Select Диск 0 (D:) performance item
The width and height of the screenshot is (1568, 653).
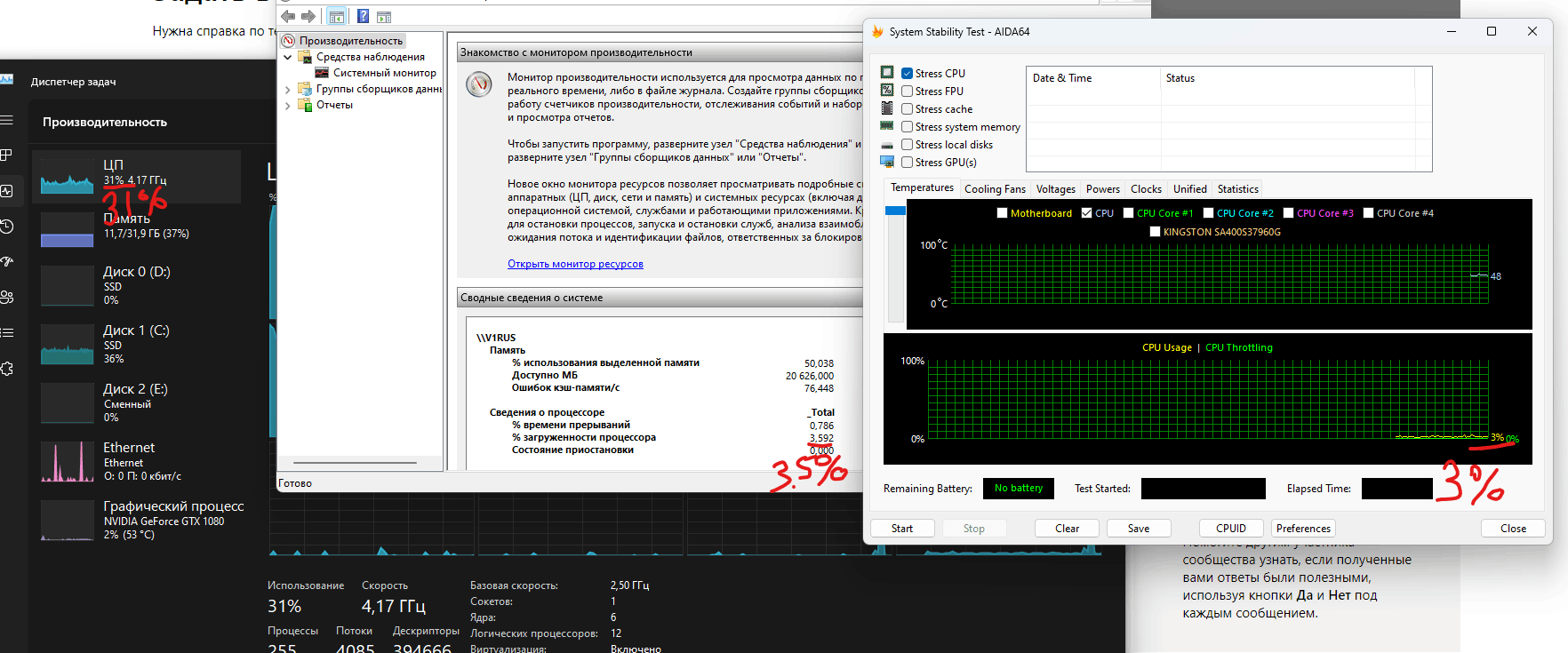point(137,285)
